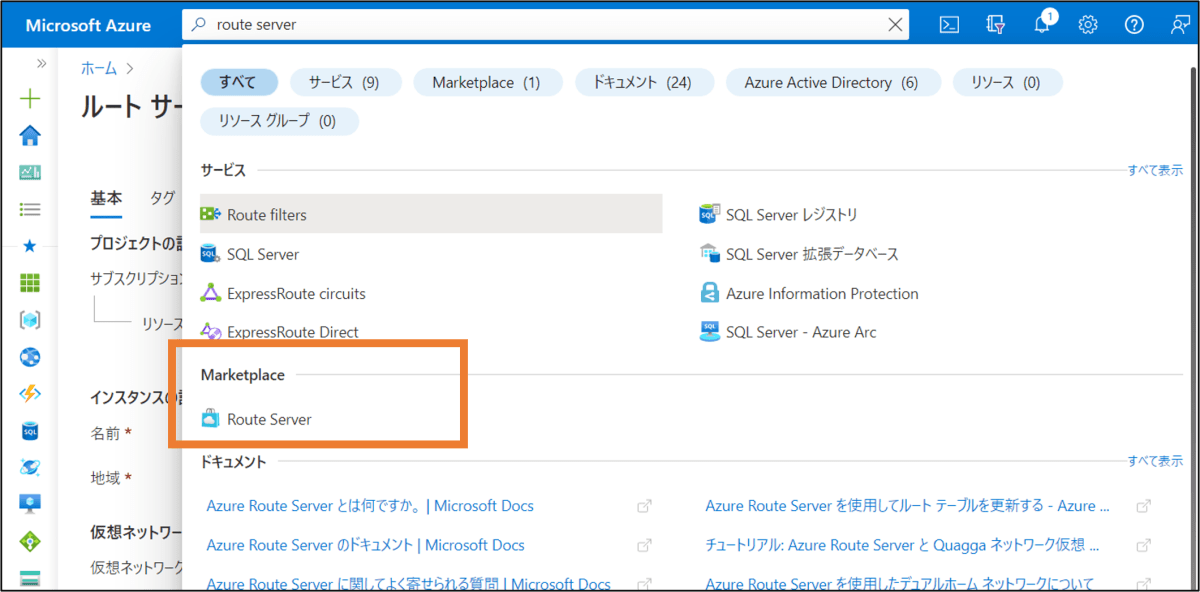The height and width of the screenshot is (592, 1200).
Task: Select the Marketplace (1) filter pill
Action: pos(486,82)
